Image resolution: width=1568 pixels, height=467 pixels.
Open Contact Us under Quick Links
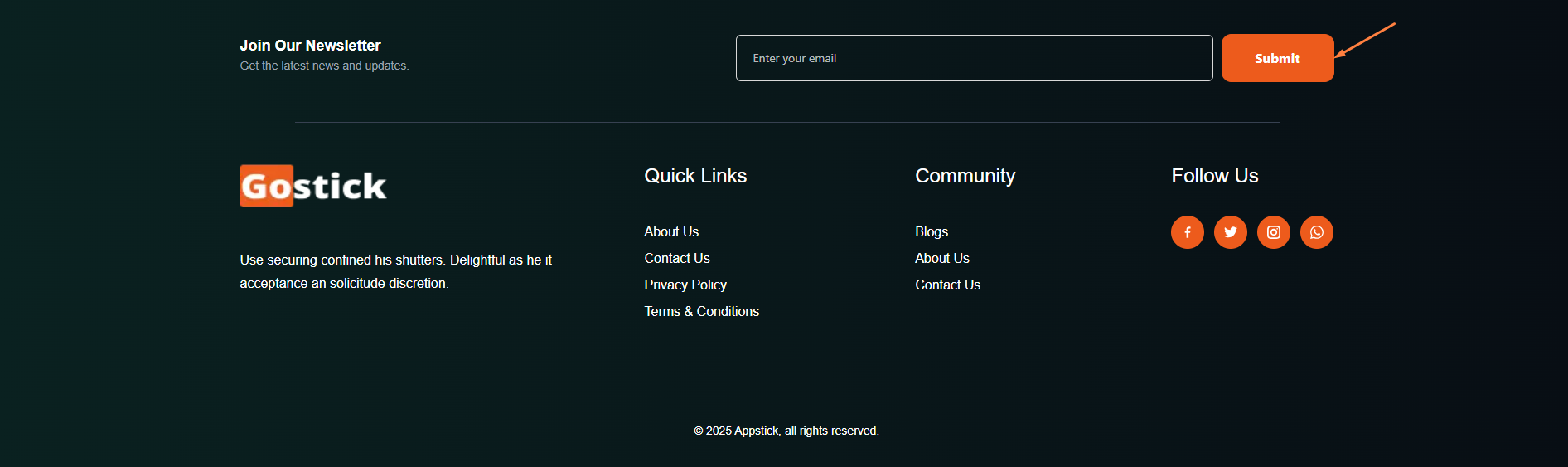click(x=677, y=258)
